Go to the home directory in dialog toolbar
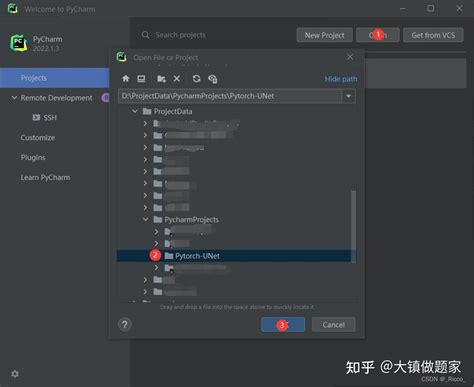 point(125,79)
